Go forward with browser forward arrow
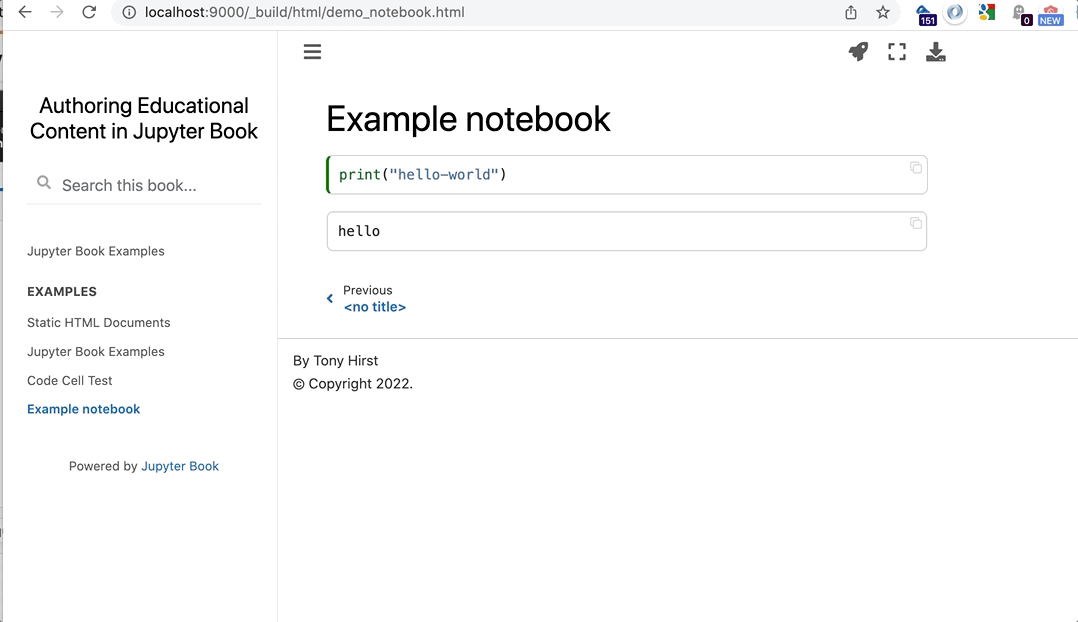The image size is (1078, 622). point(57,12)
